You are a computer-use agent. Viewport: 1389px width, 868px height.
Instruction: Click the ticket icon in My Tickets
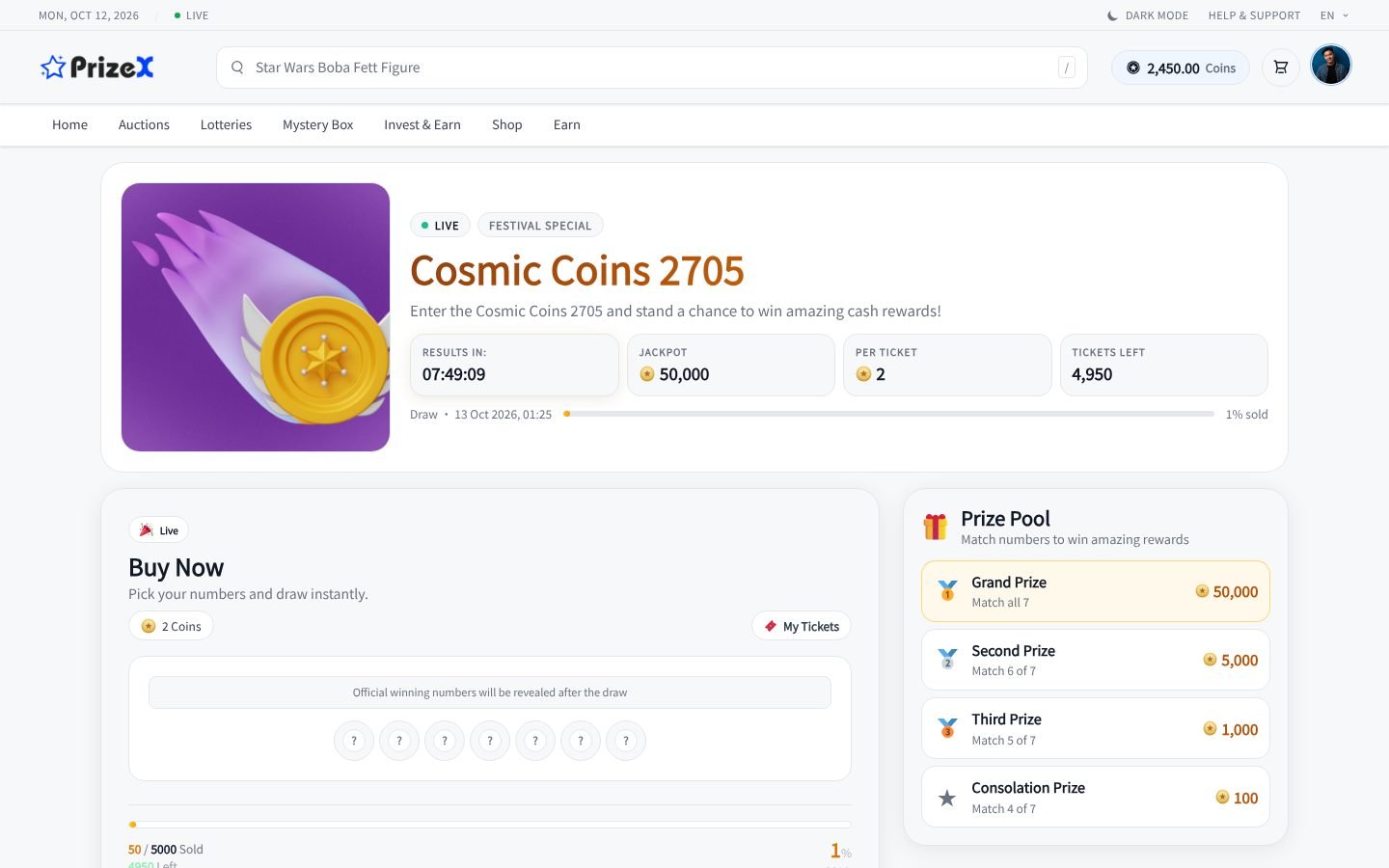771,626
